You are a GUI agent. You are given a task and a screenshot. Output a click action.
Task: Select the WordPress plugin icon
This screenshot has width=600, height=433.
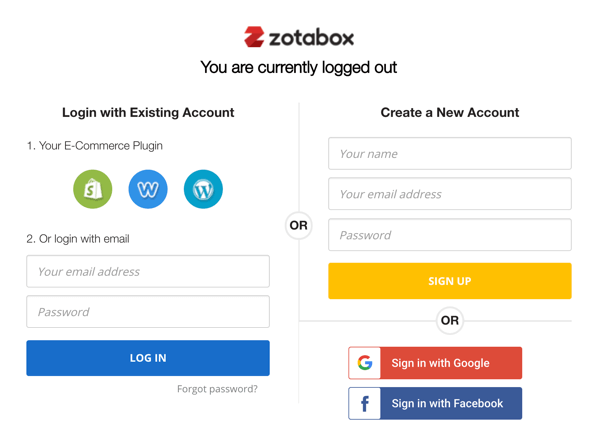(203, 189)
